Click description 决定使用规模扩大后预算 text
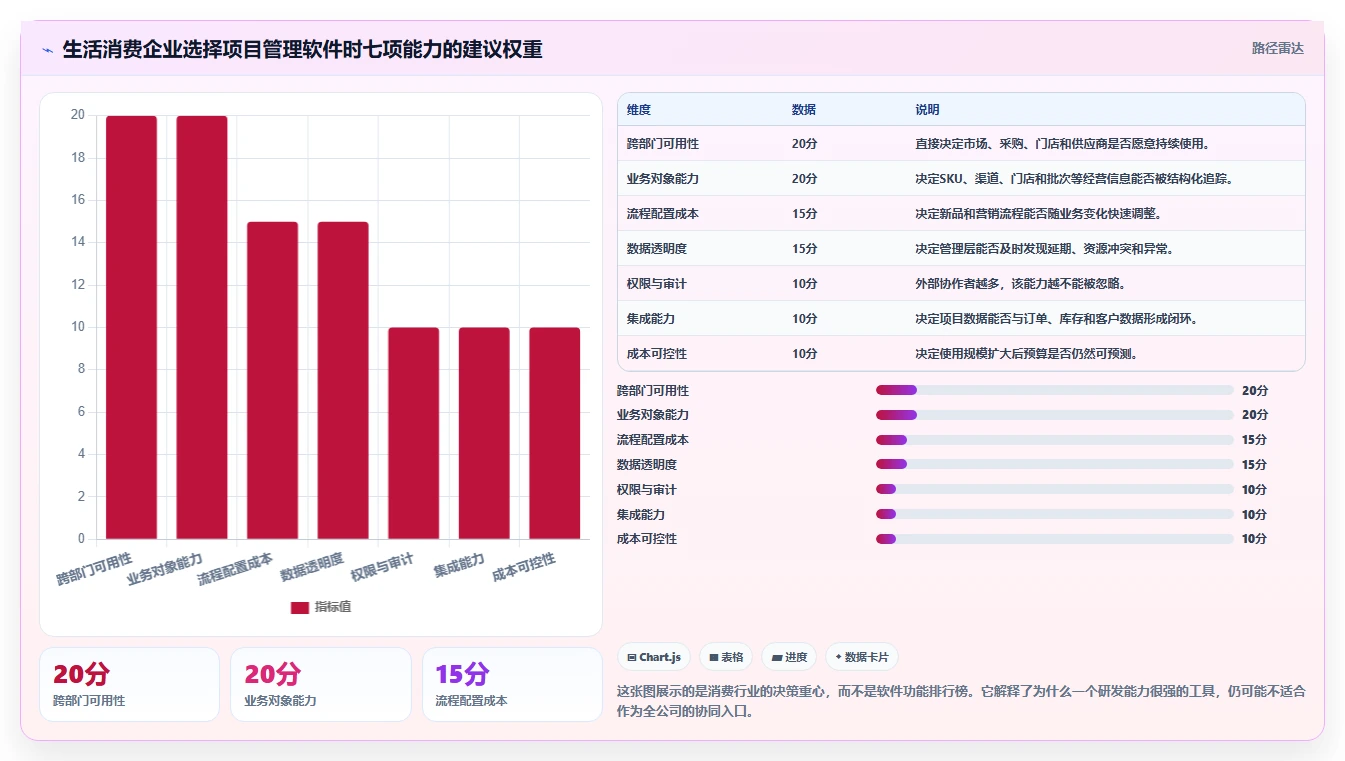Image resolution: width=1345 pixels, height=761 pixels. (1026, 354)
